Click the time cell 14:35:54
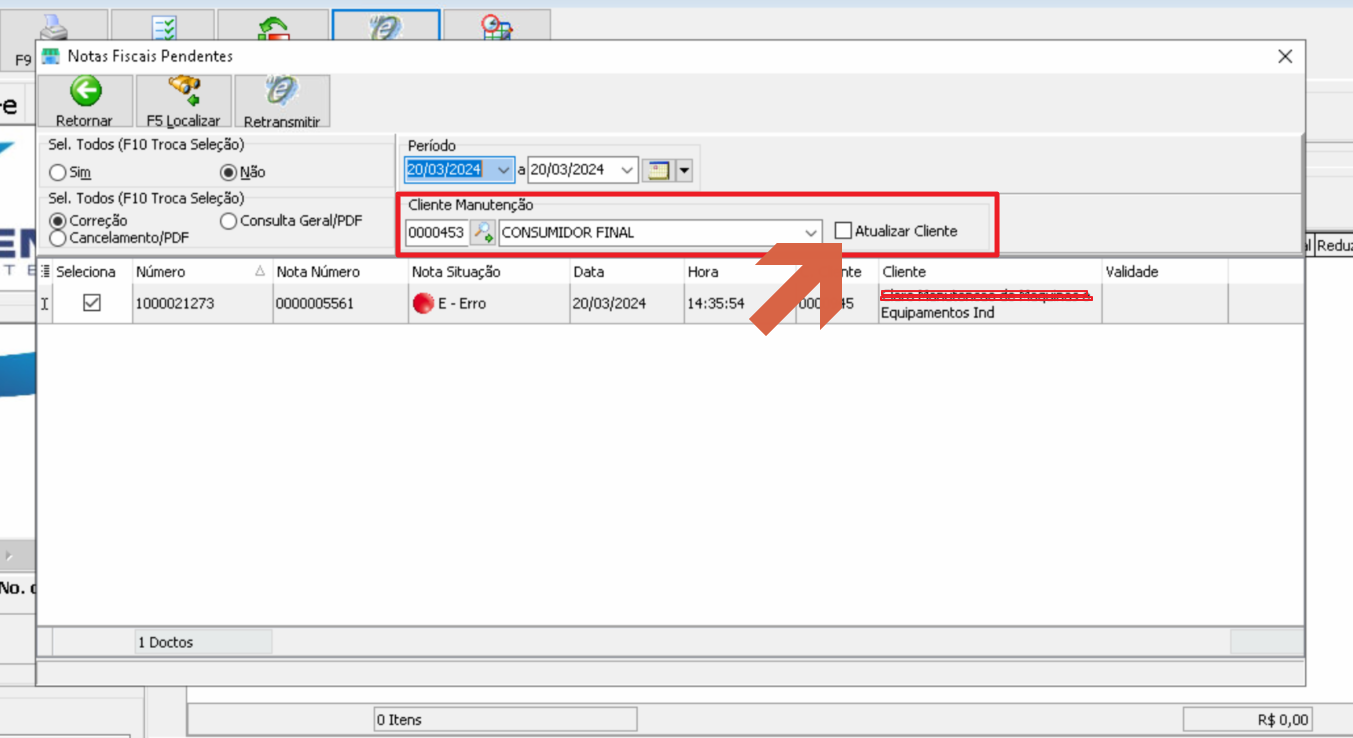The image size is (1353, 738). [739, 303]
